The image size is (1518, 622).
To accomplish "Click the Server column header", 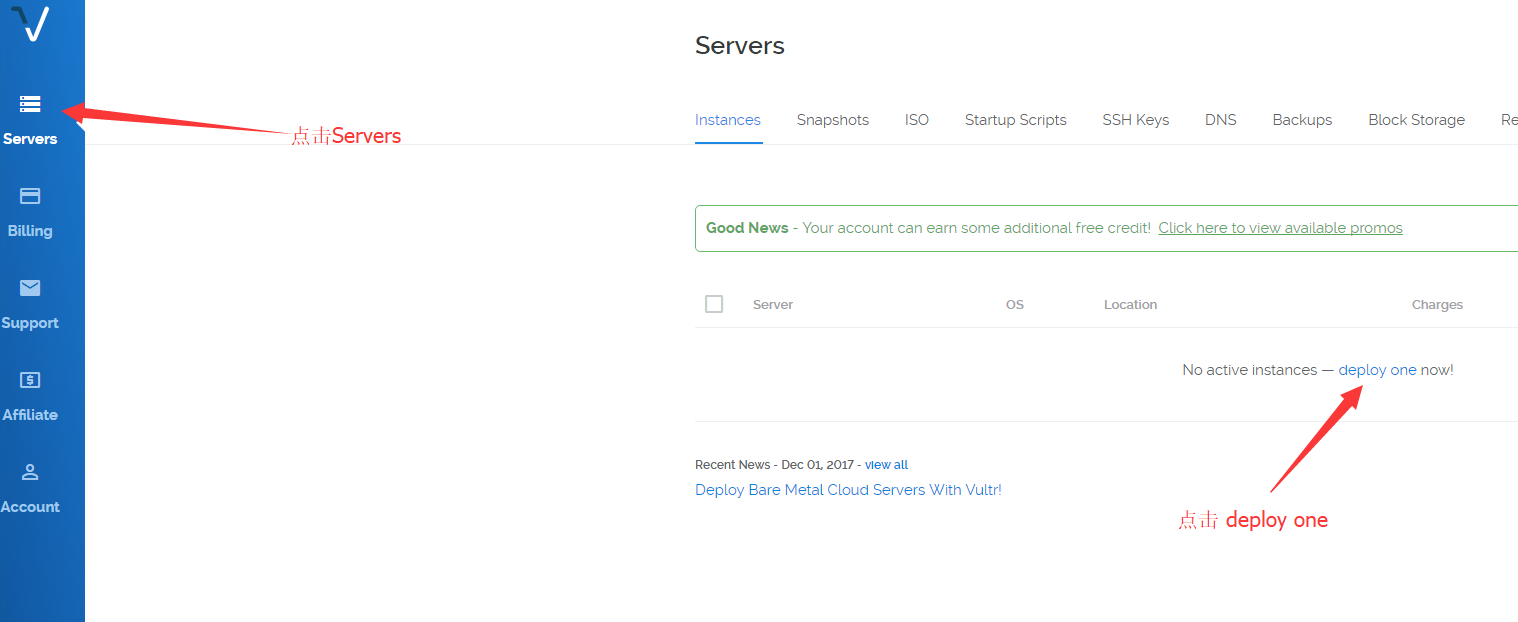I will click(772, 303).
